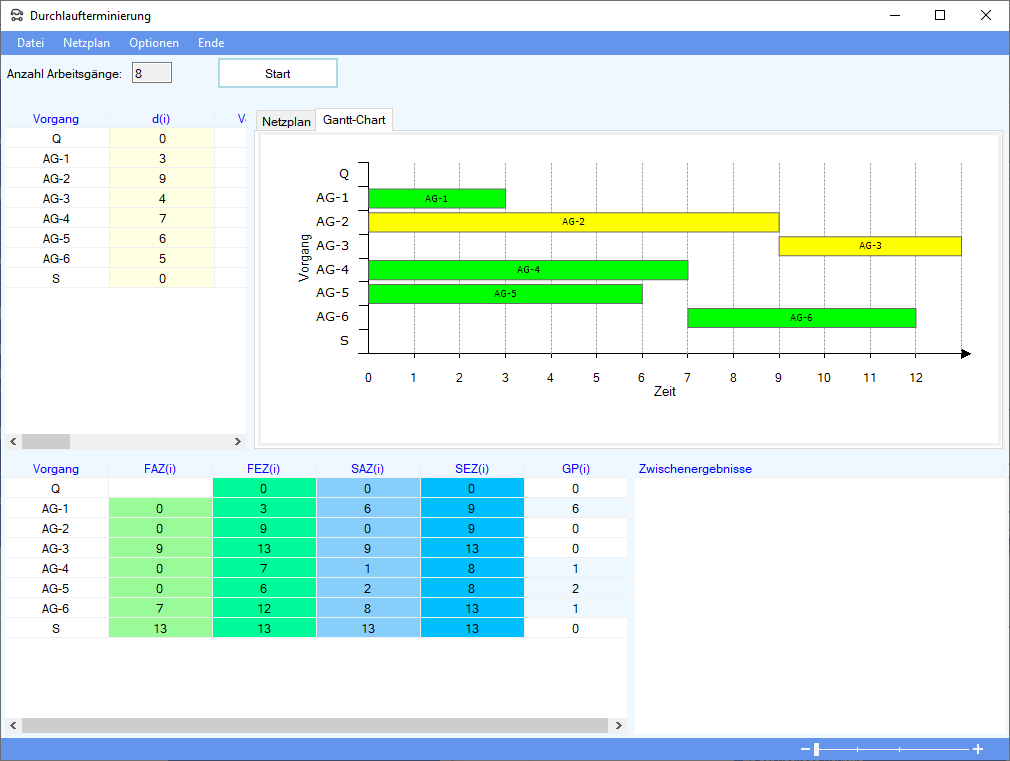
Task: Click right scroll arrow of upper d(i) table
Action: point(238,441)
